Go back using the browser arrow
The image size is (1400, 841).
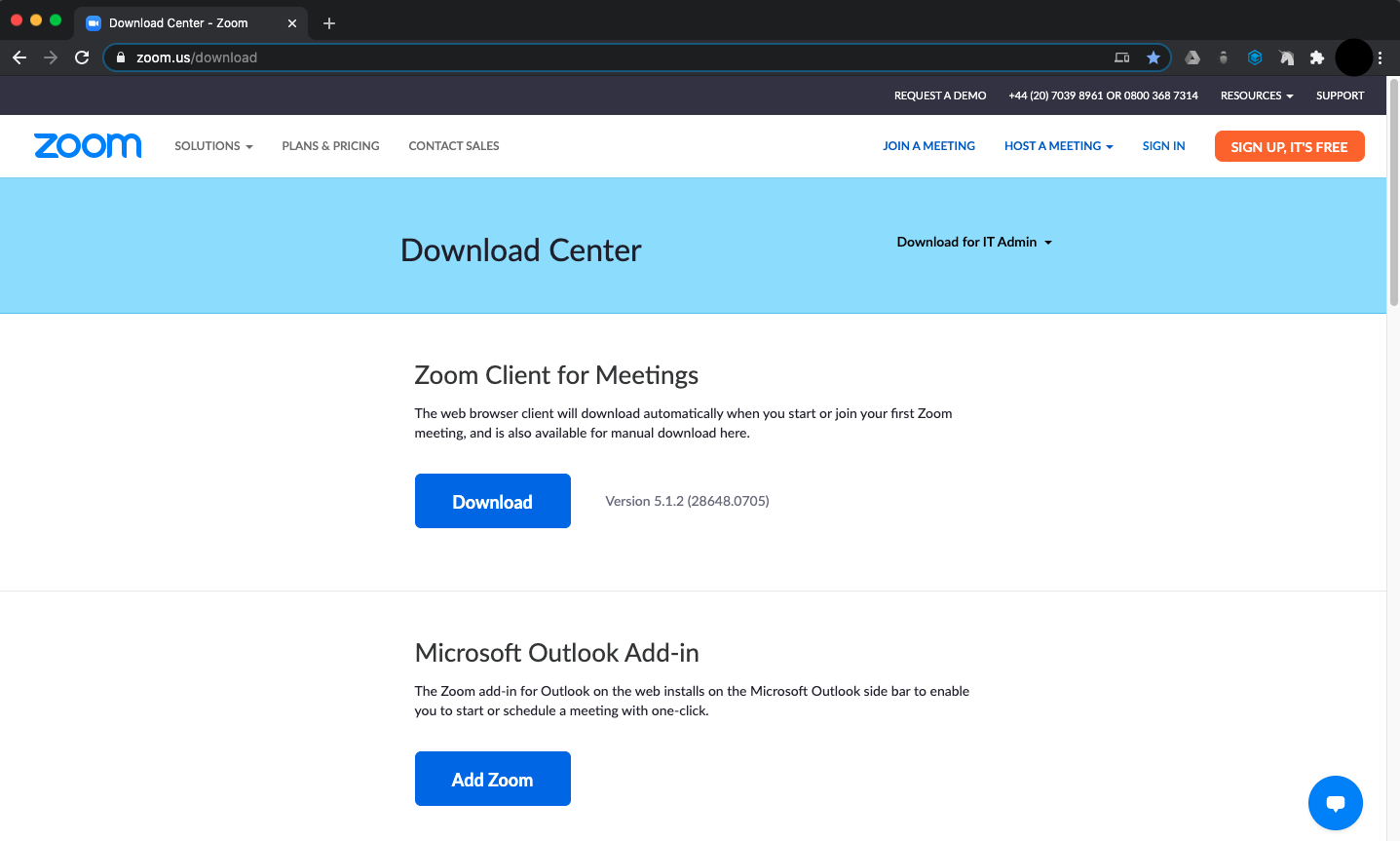click(x=19, y=57)
